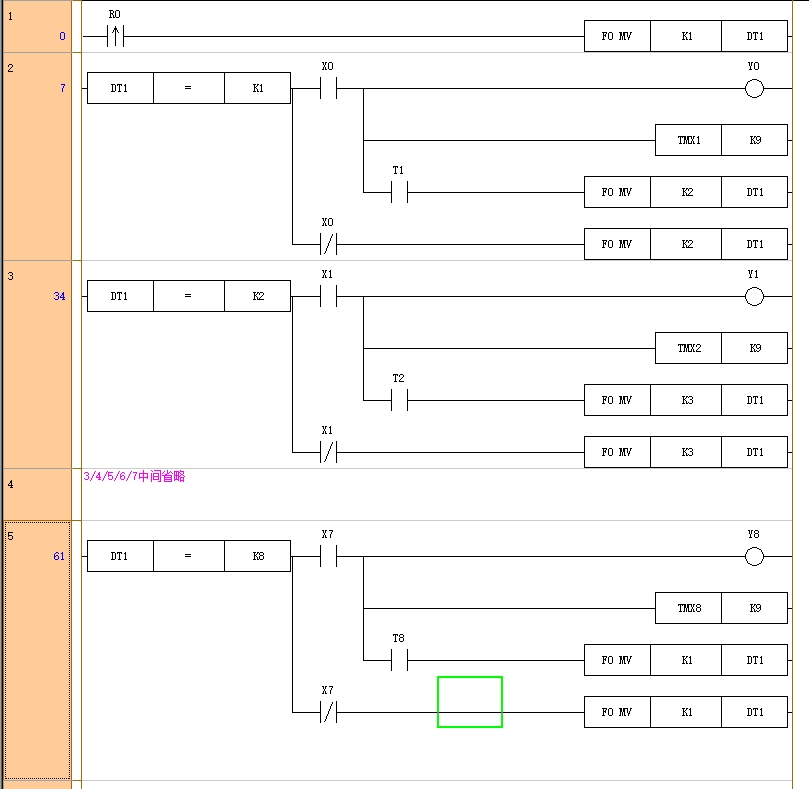The height and width of the screenshot is (789, 809).
Task: Select the T8 timer contact
Action: click(x=399, y=660)
